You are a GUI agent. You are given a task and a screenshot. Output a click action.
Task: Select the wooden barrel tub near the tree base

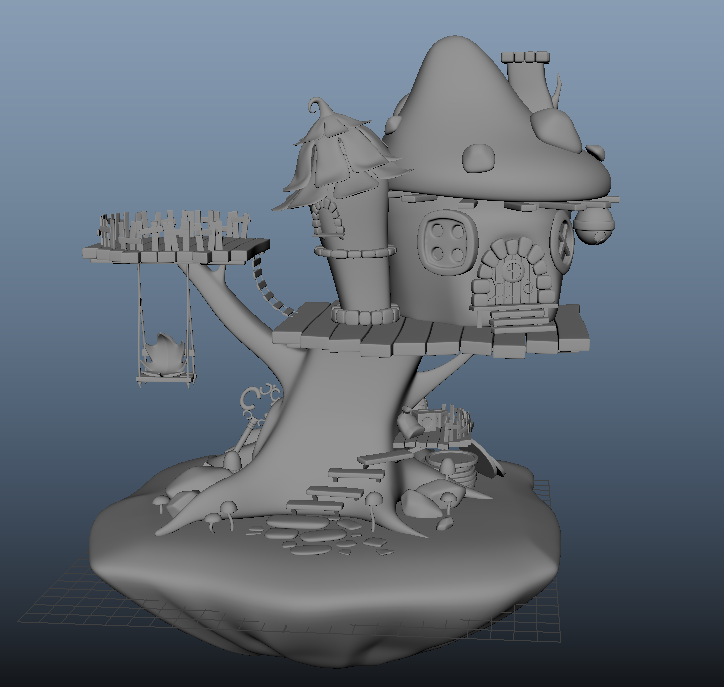[452, 469]
